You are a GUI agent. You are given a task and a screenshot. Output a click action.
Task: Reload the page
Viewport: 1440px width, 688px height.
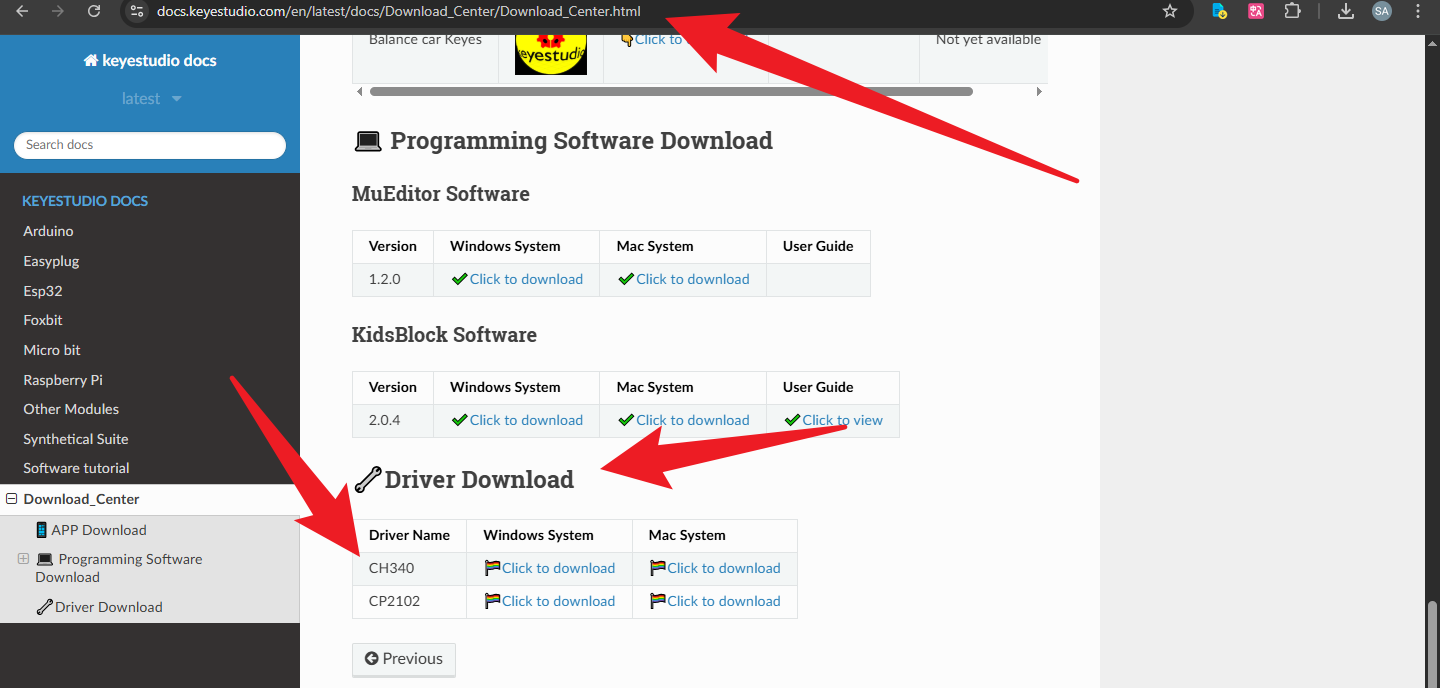94,11
